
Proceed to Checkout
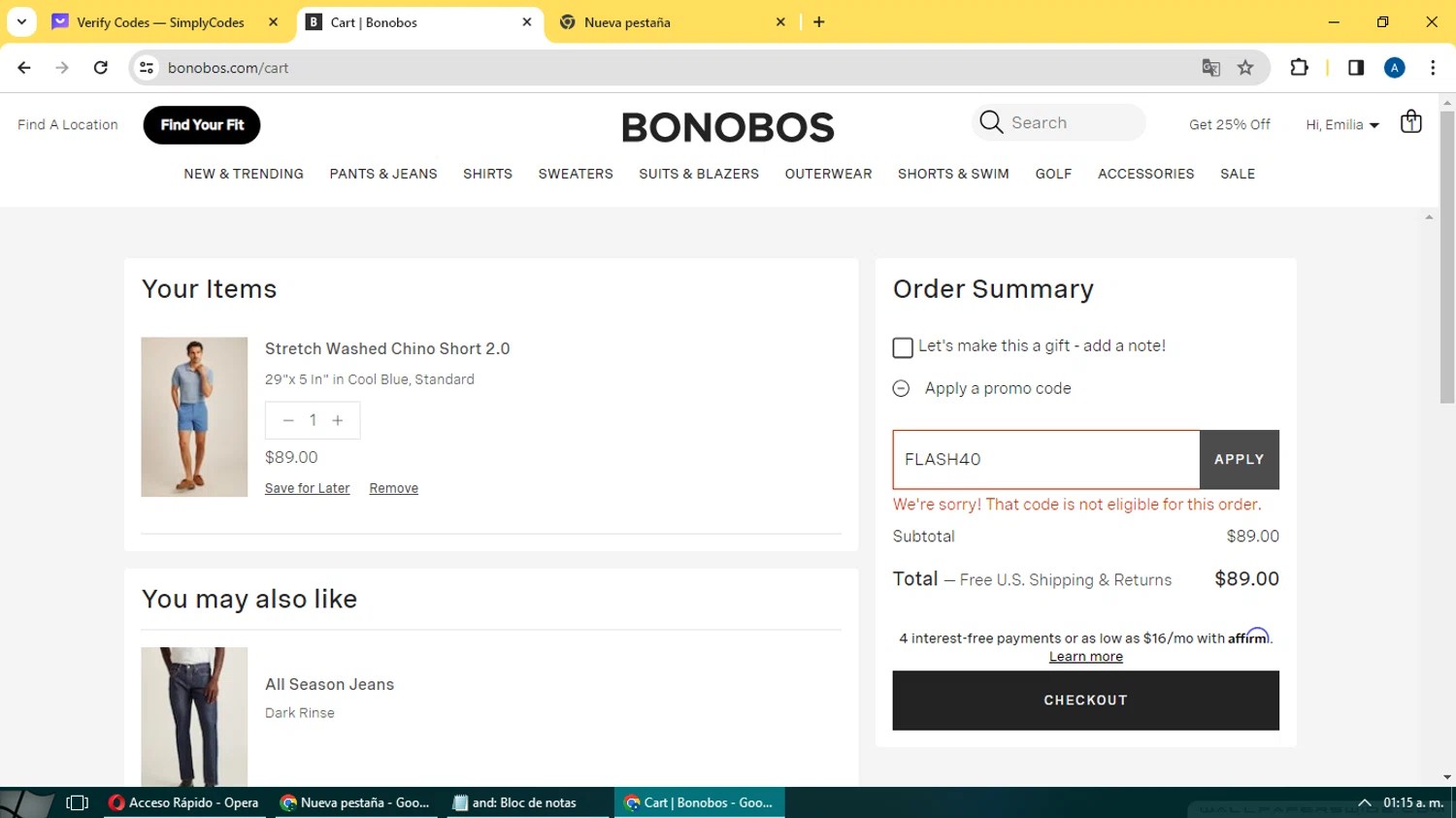[x=1085, y=700]
